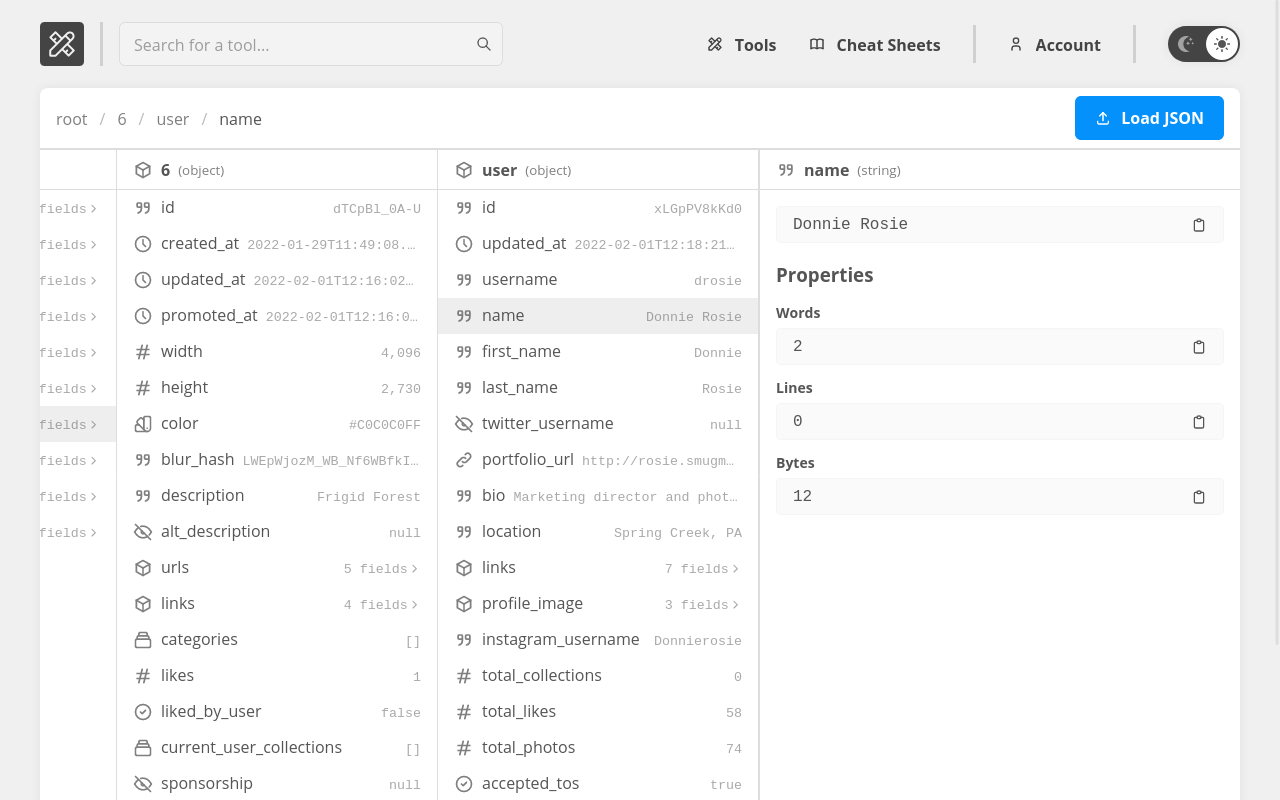Copy the name value Donnie Rosie
This screenshot has height=800, width=1280.
1199,225
